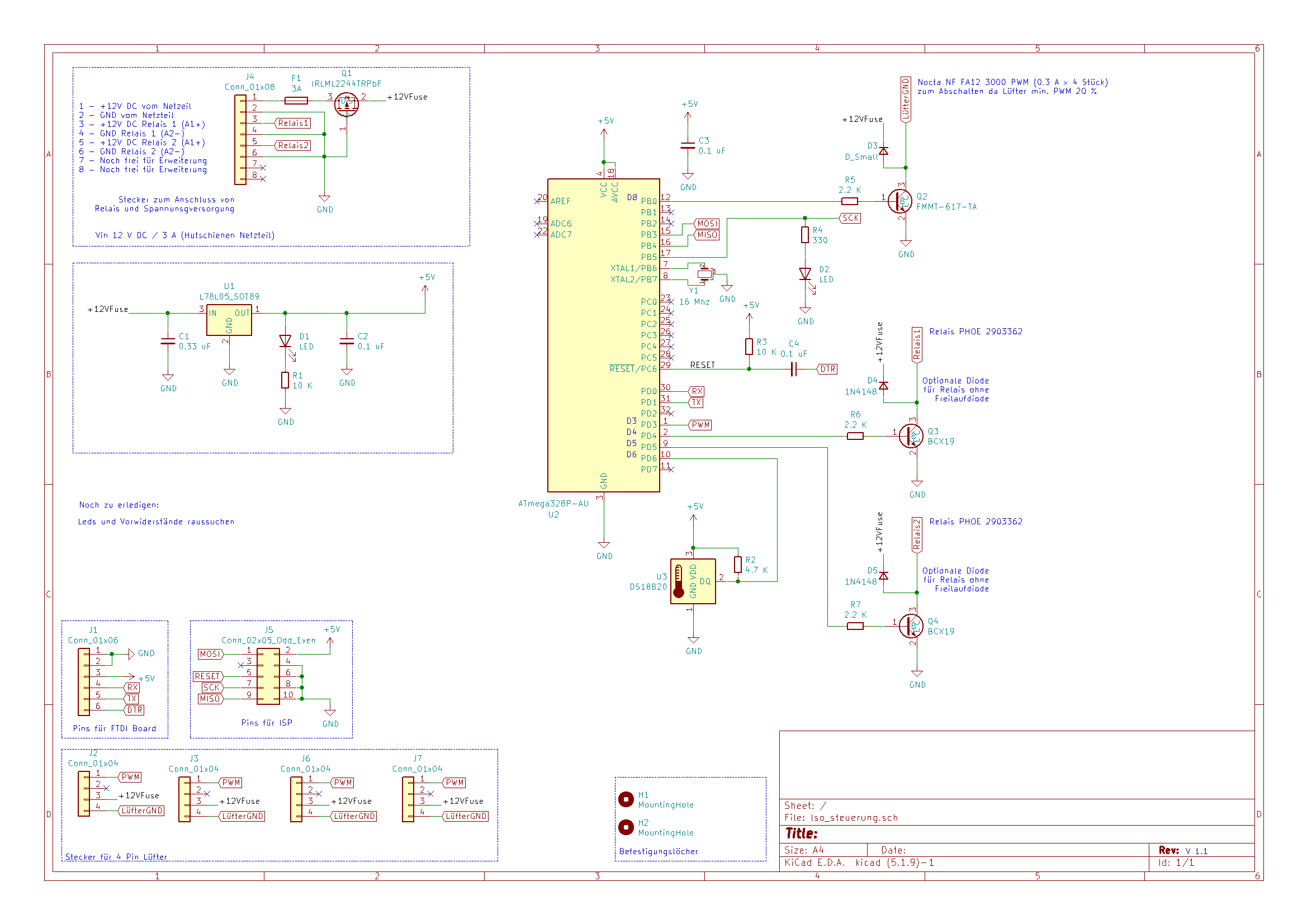Click the 'Stecker für 4 Pin Lüfter' caption
This screenshot has width=1307, height=924.
pyautogui.click(x=116, y=857)
